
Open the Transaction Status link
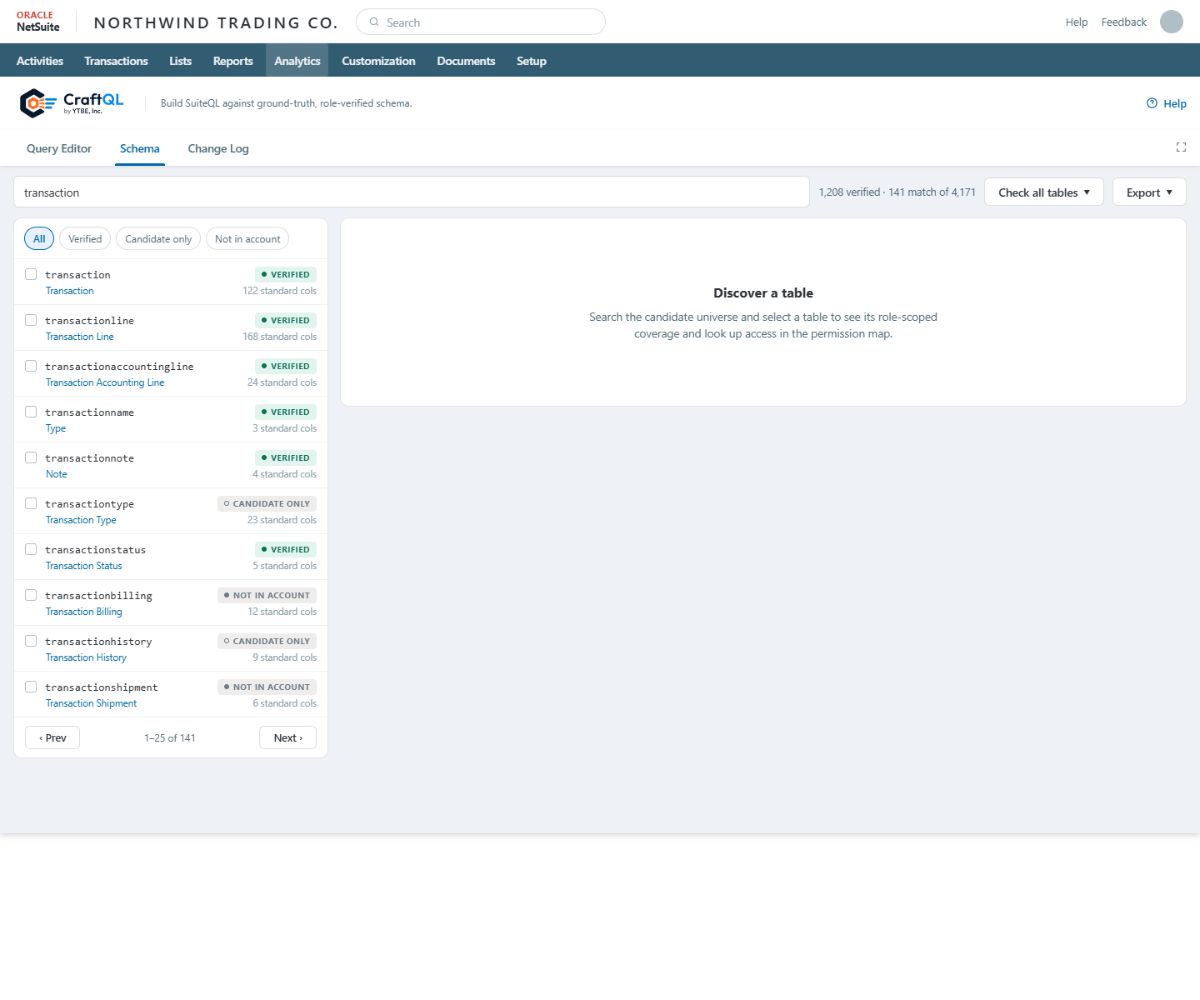pos(84,566)
